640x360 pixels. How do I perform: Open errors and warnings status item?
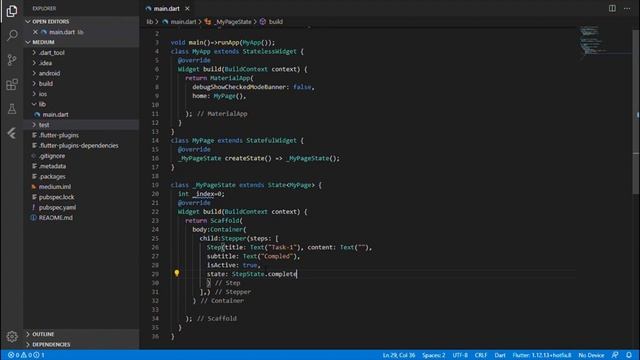pos(26,355)
